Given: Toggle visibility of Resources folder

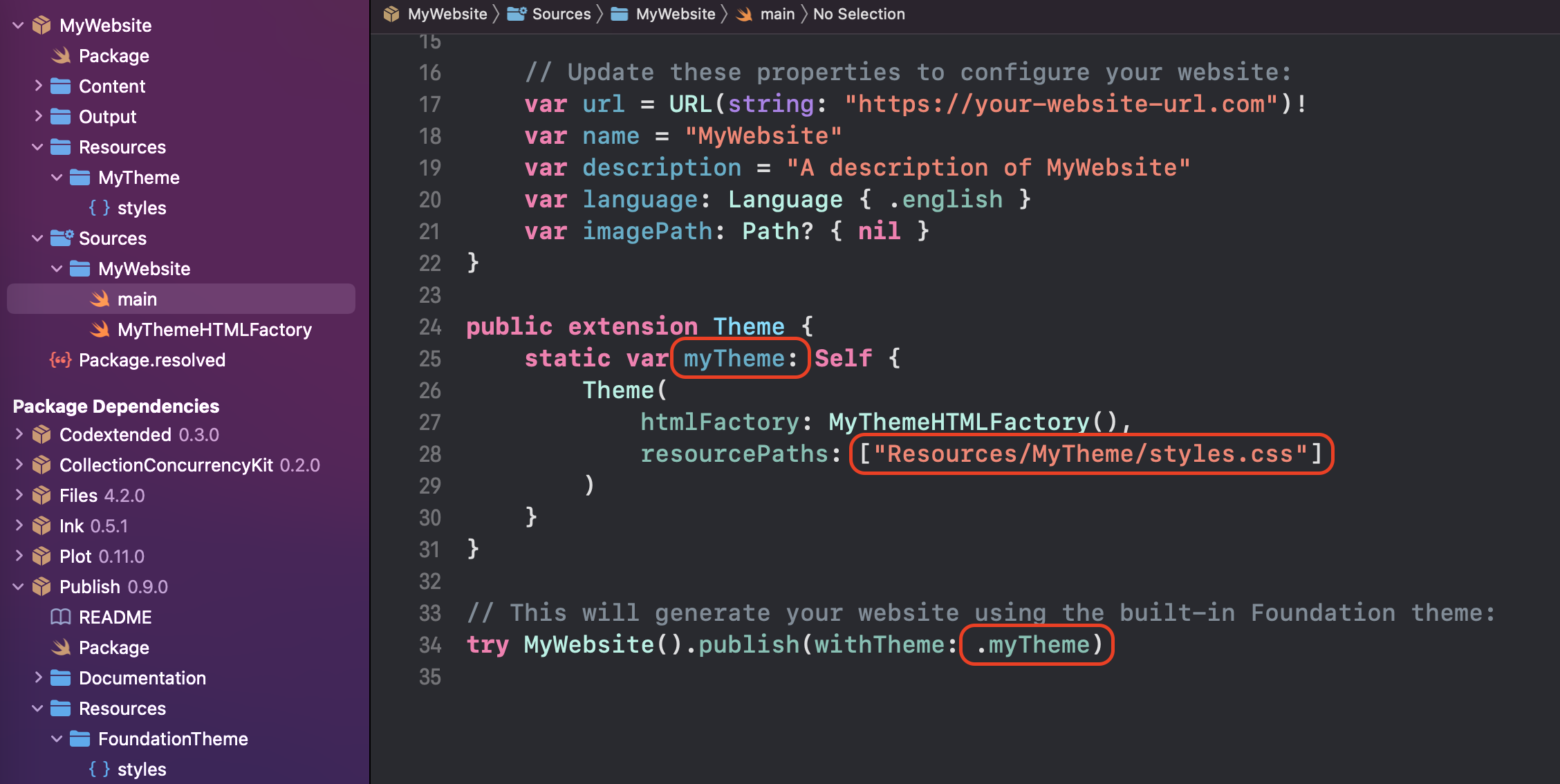Looking at the screenshot, I should pos(31,147).
